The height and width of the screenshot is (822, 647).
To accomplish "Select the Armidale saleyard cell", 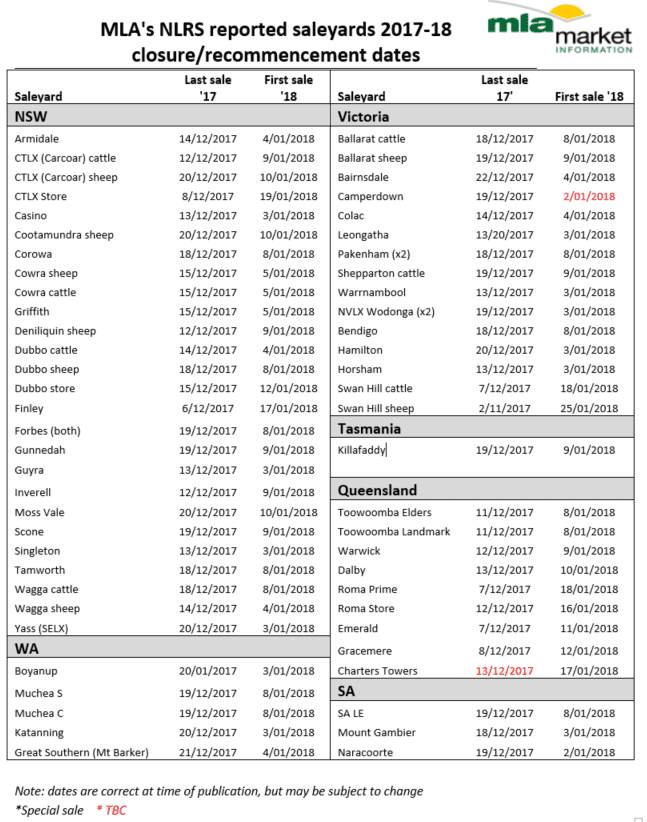I will [x=37, y=139].
